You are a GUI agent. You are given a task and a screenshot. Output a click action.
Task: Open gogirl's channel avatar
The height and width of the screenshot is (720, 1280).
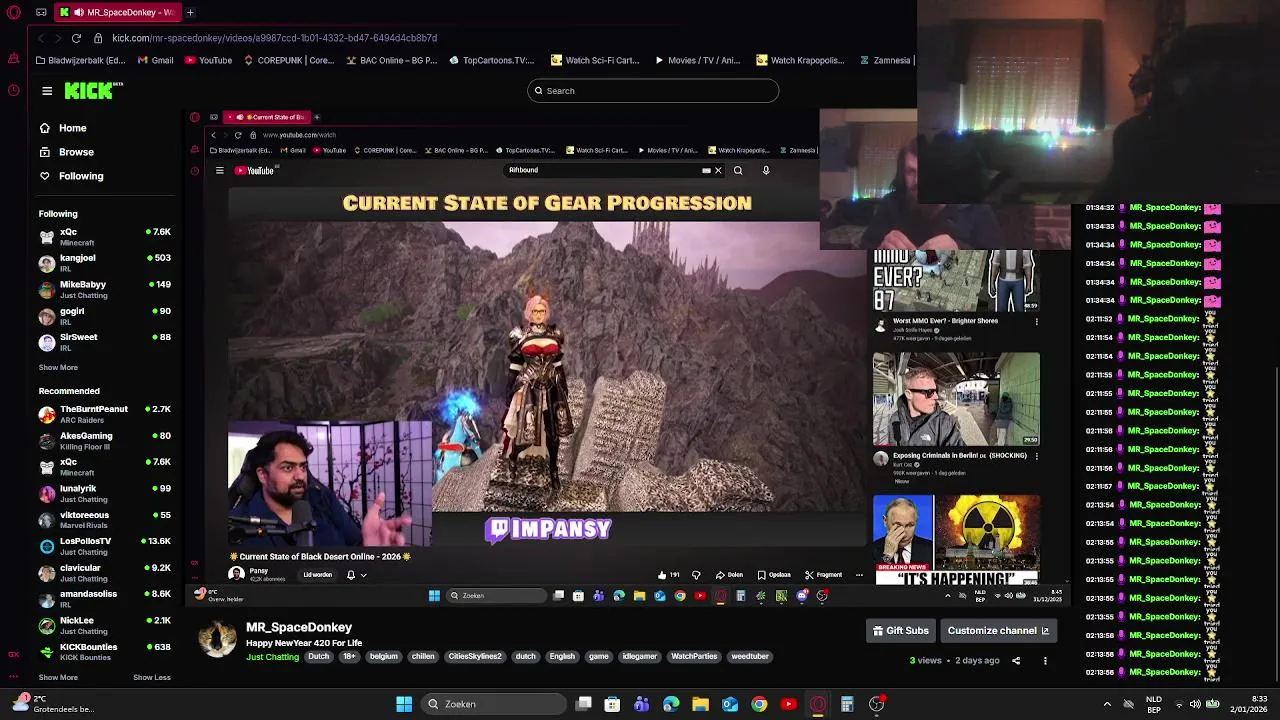click(x=47, y=316)
